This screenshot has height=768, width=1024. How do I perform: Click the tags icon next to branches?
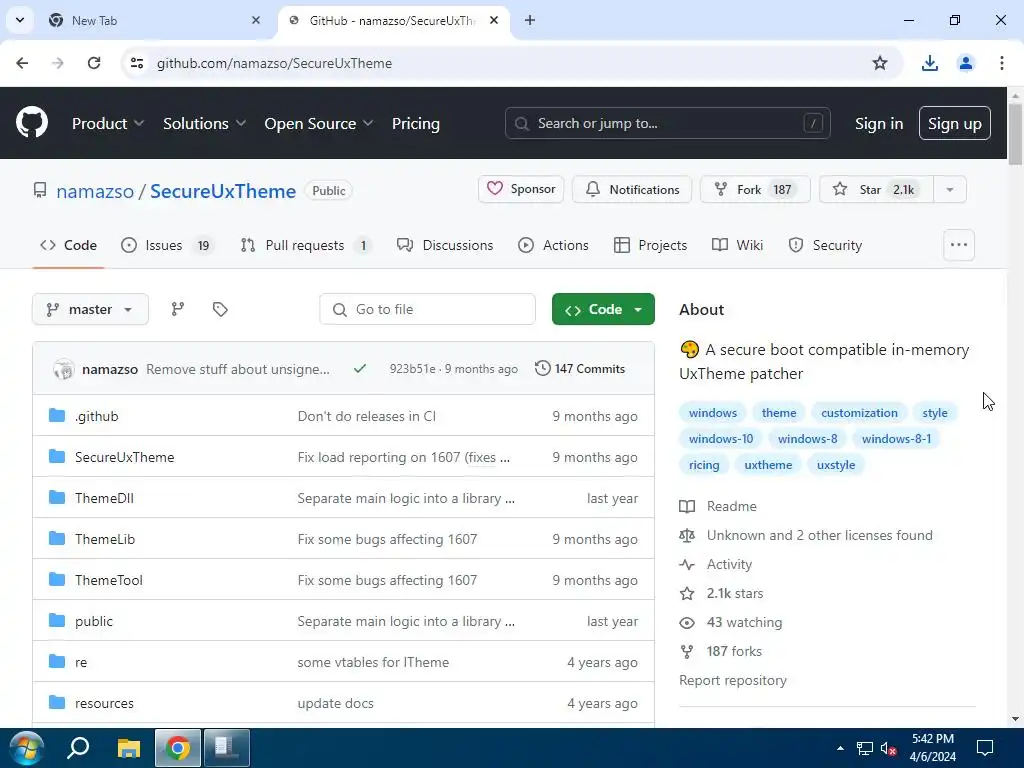point(220,309)
